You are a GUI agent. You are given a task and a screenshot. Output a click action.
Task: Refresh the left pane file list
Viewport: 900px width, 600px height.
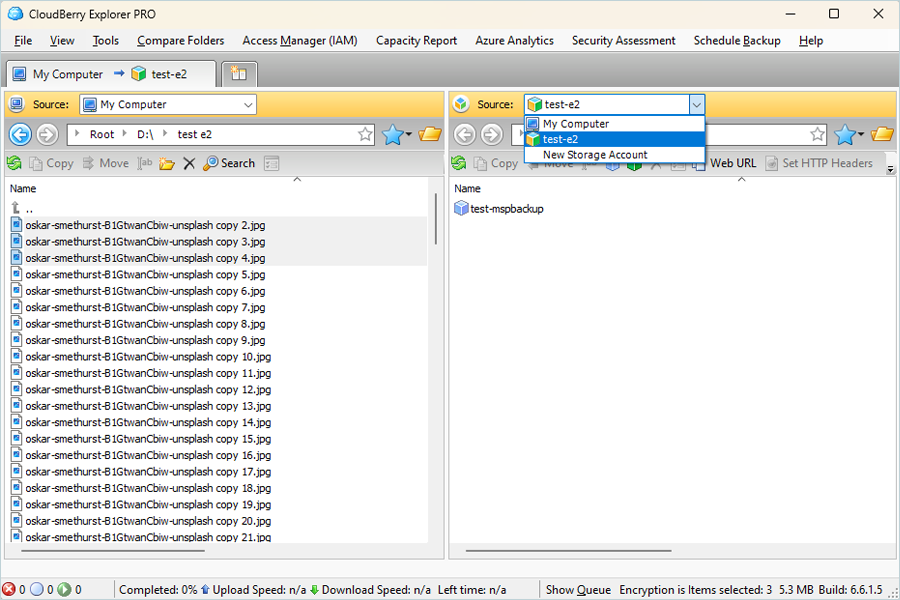pos(14,164)
